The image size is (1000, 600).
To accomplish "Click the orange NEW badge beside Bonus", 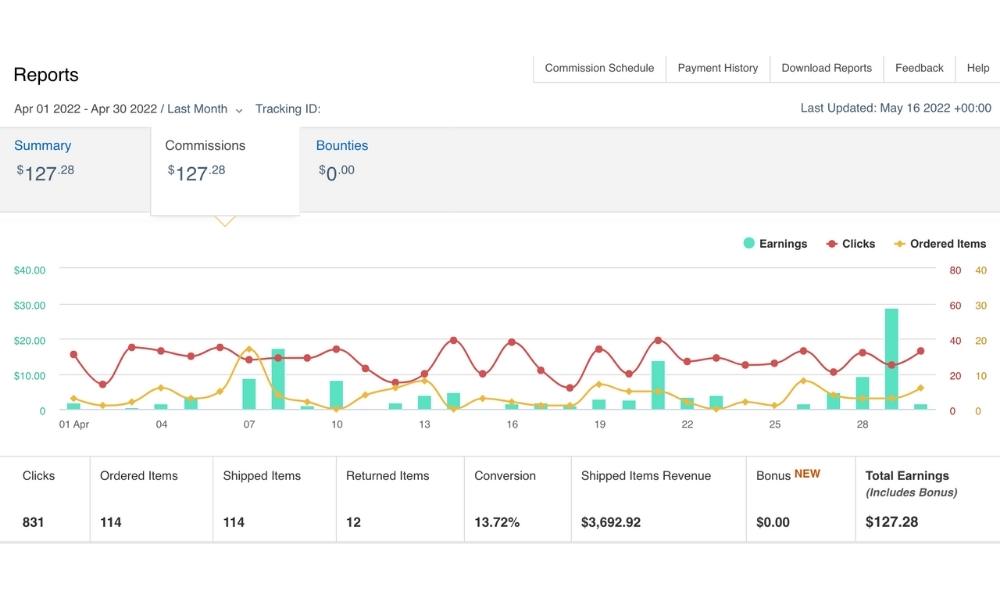I will click(x=807, y=474).
